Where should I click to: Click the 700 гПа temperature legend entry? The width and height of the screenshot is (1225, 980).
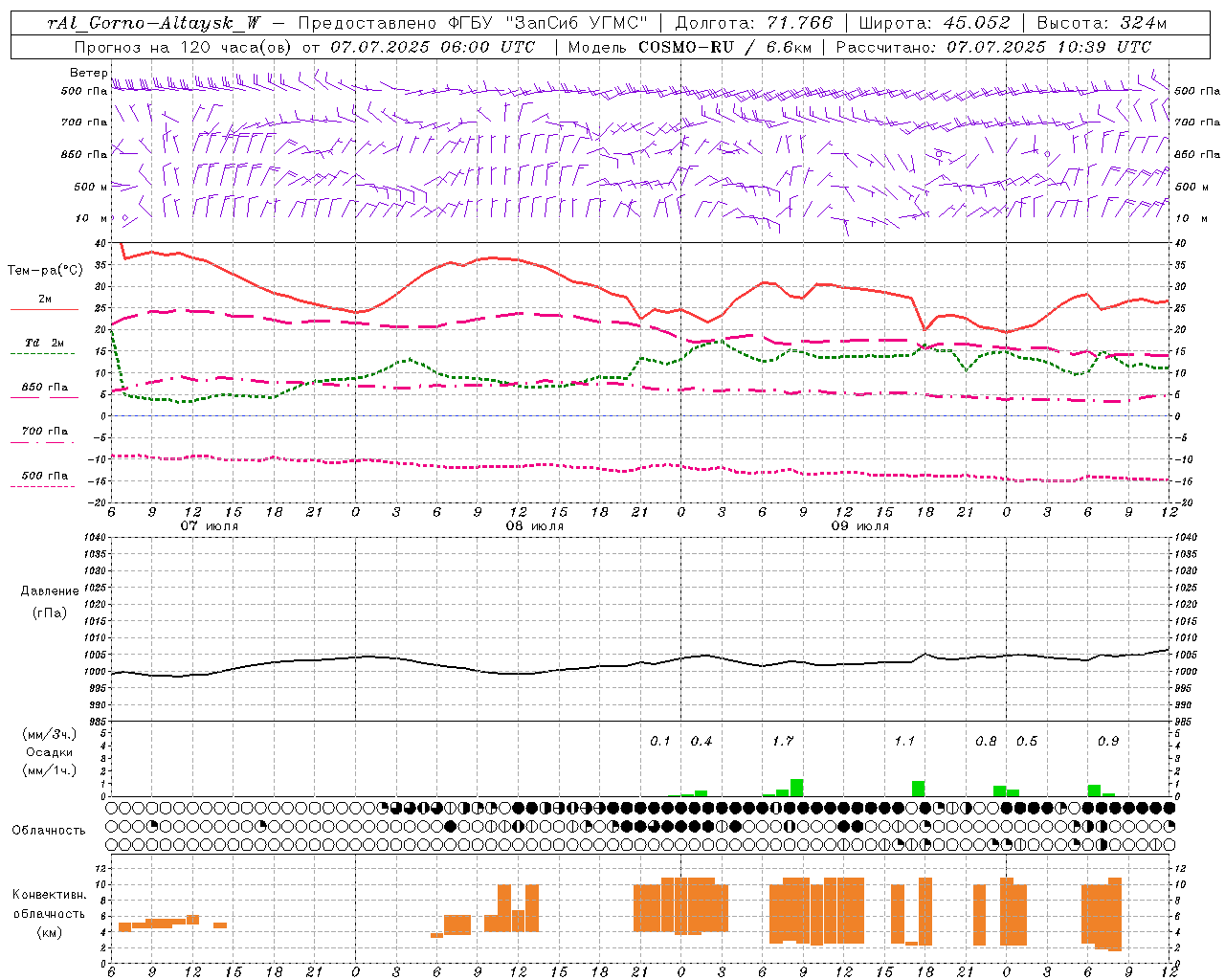[45, 432]
